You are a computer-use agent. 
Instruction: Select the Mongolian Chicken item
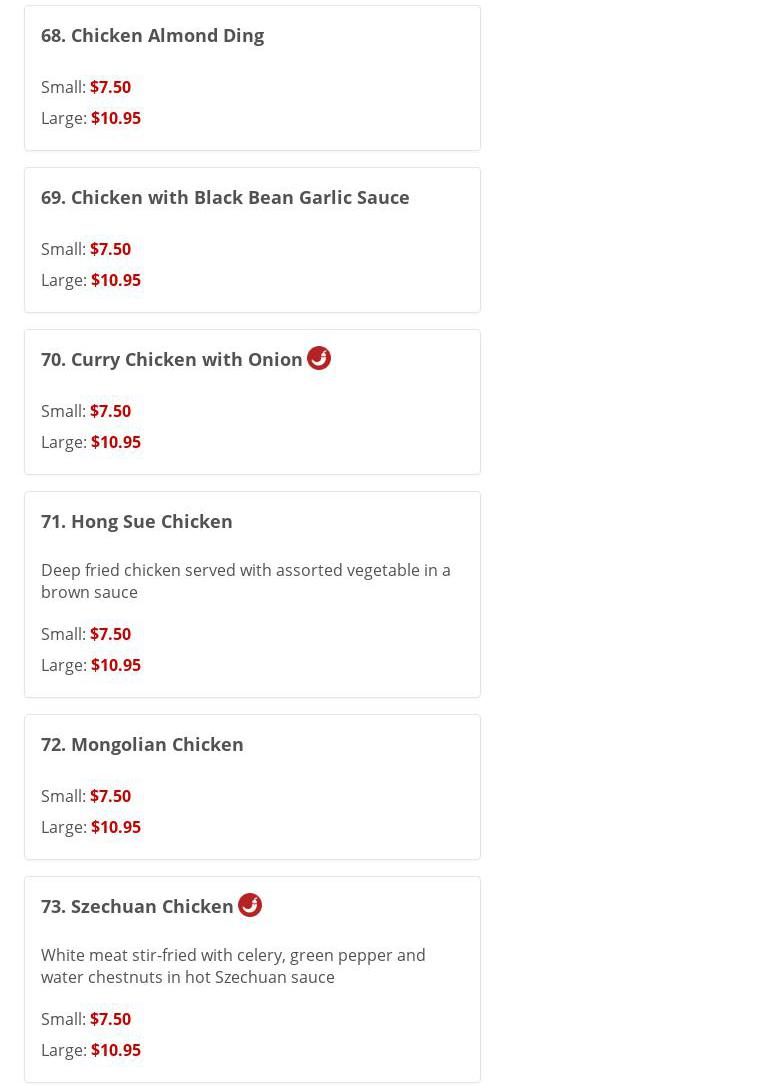point(142,744)
